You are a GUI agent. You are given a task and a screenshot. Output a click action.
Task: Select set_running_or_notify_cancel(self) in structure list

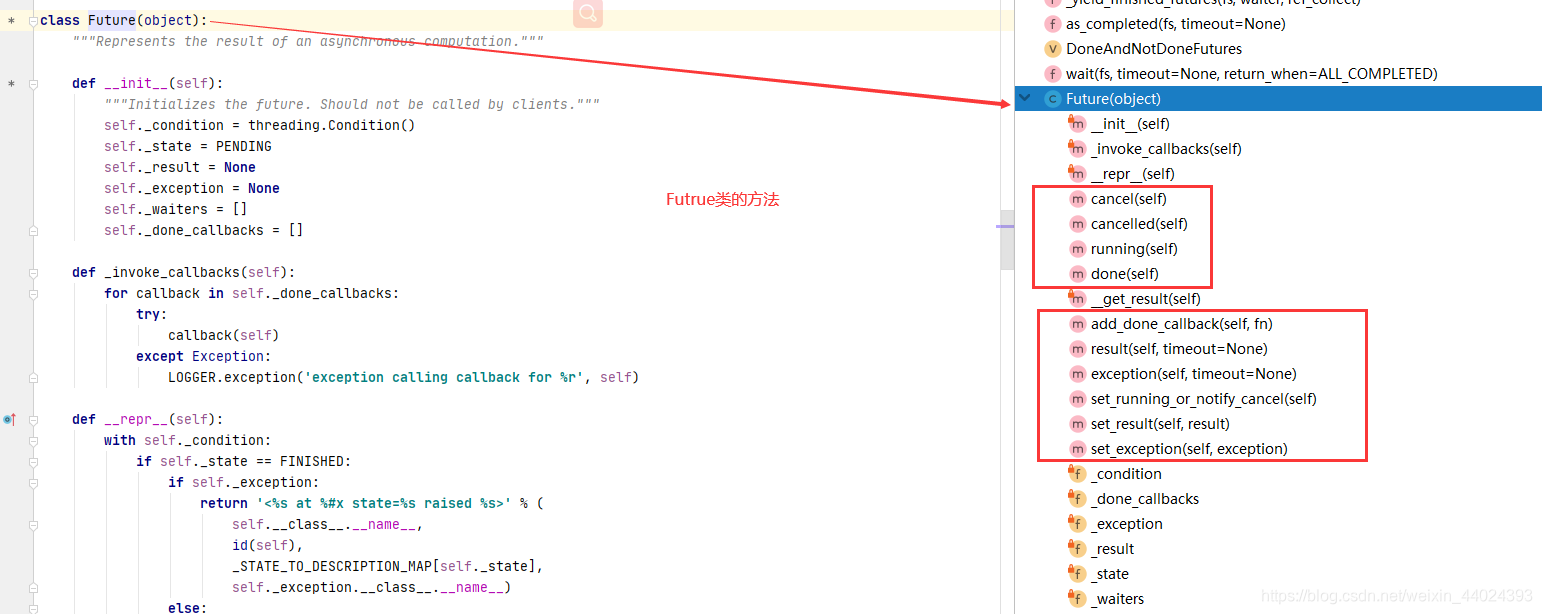[1203, 399]
